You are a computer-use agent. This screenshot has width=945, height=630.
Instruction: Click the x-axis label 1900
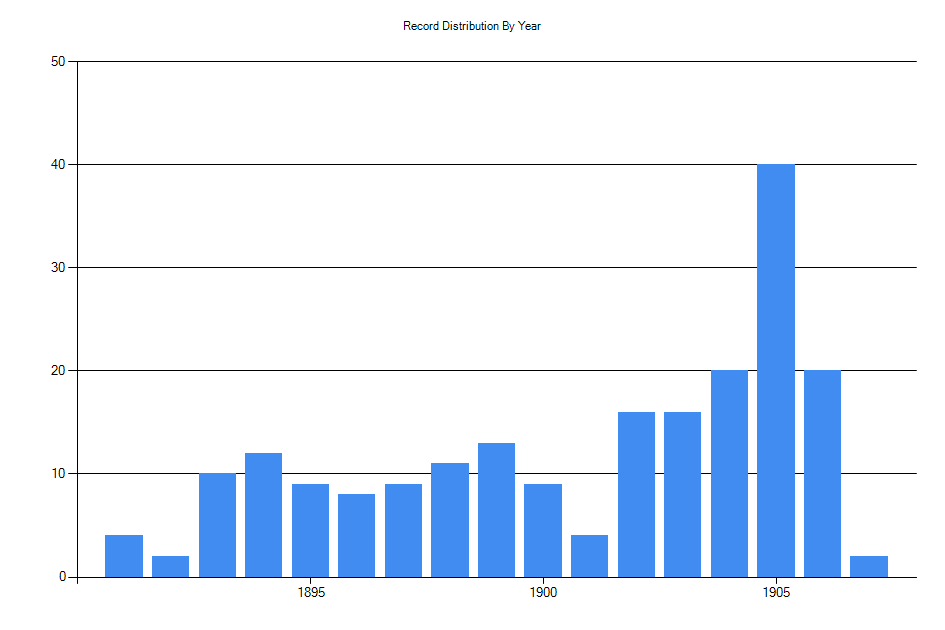tap(543, 593)
